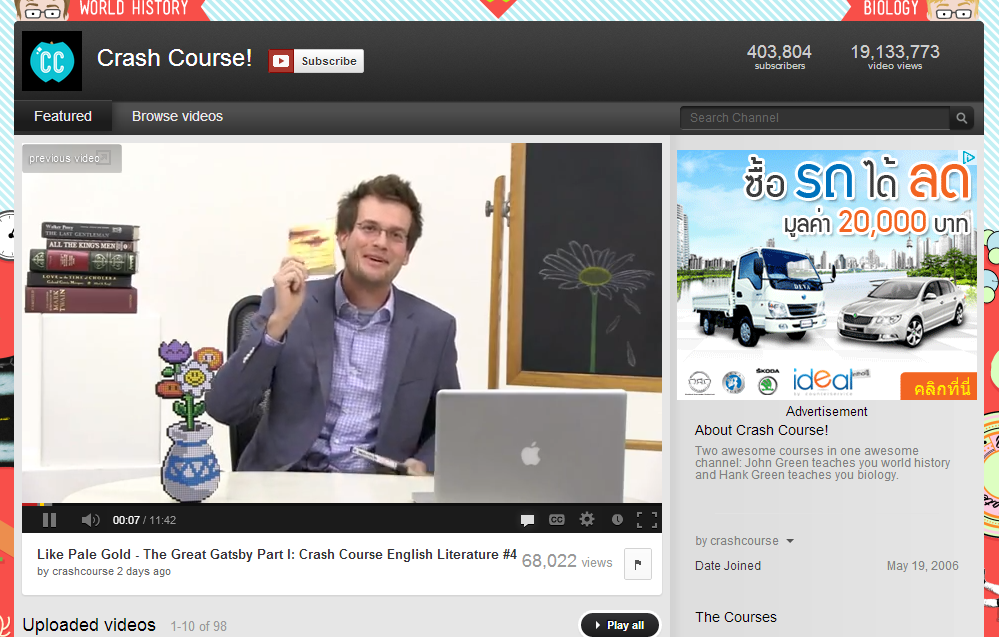Enter fullscreen mode on the video
Image resolution: width=999 pixels, height=637 pixels.
click(647, 520)
